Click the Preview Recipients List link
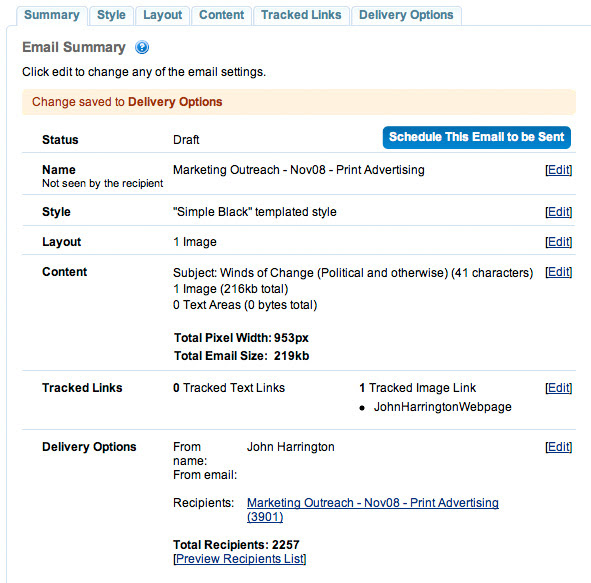Image resolution: width=591 pixels, height=583 pixels. pos(240,559)
